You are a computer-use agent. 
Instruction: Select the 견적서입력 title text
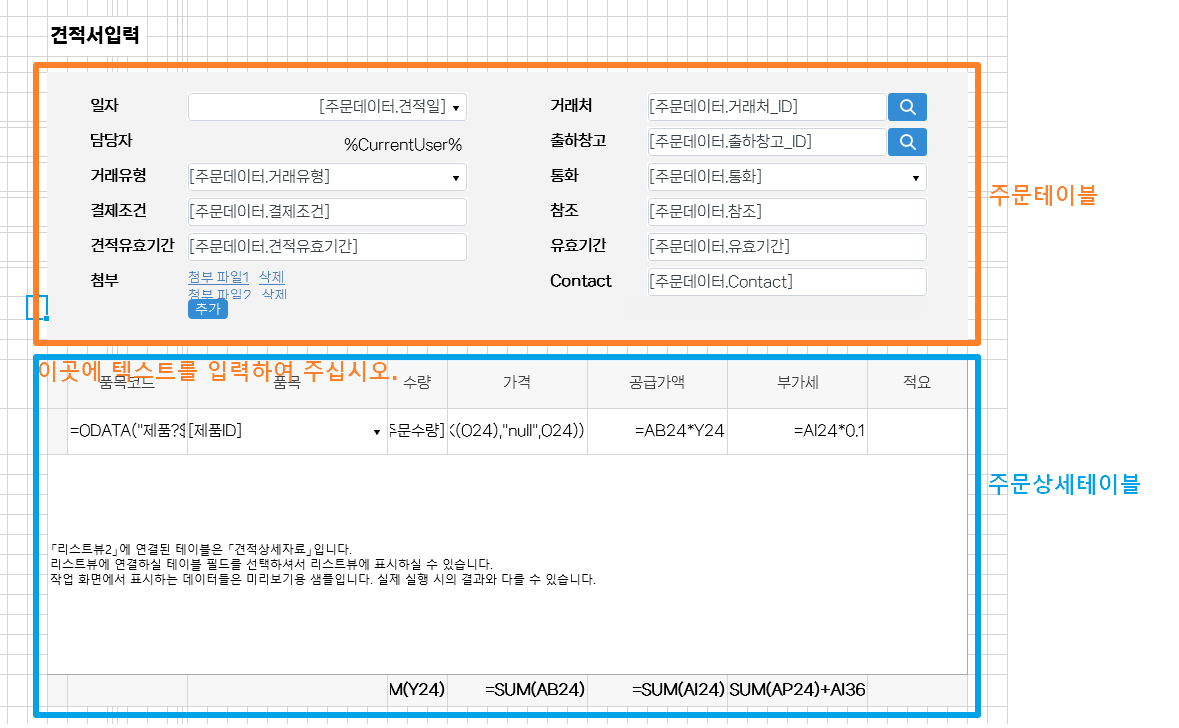[95, 35]
